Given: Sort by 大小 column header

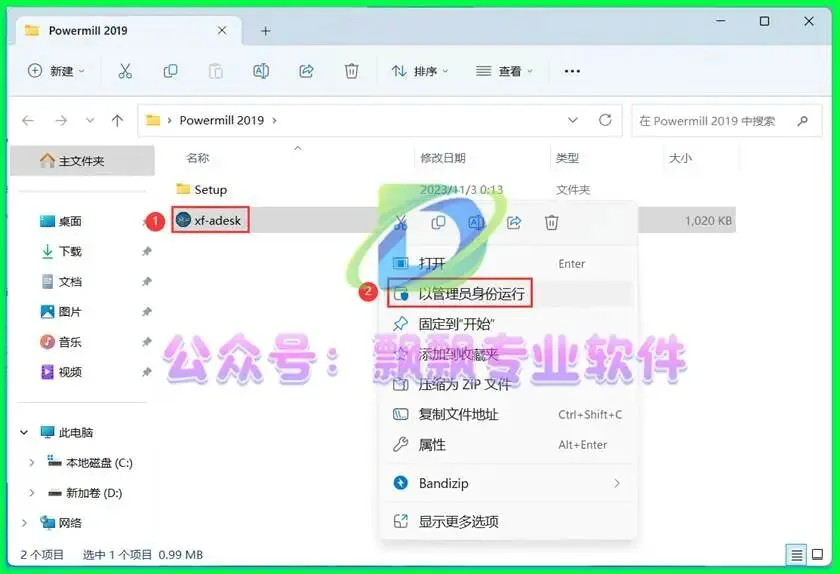Looking at the screenshot, I should point(680,158).
